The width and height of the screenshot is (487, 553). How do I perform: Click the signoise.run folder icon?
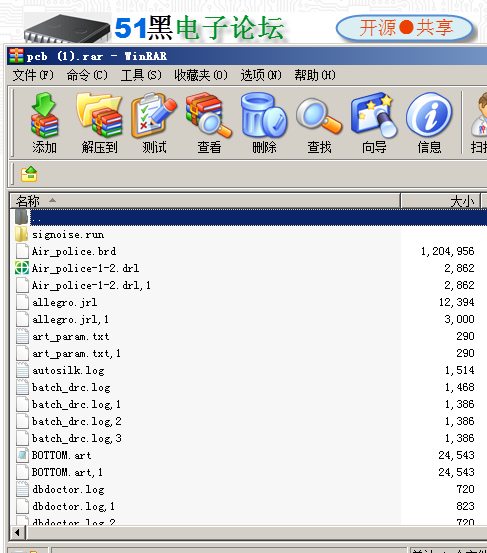(22, 235)
